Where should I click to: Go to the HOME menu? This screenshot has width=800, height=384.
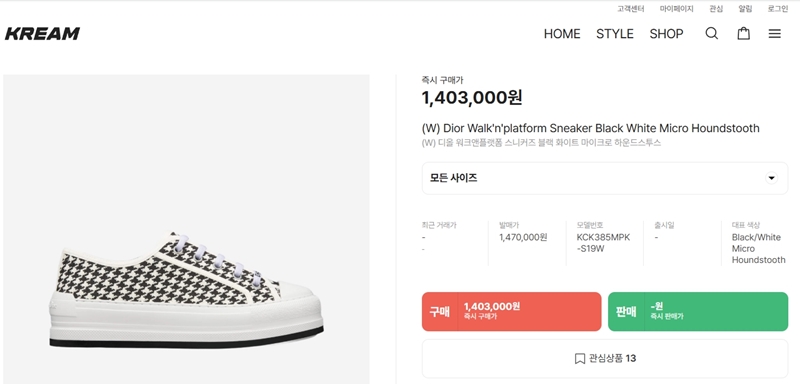click(562, 34)
